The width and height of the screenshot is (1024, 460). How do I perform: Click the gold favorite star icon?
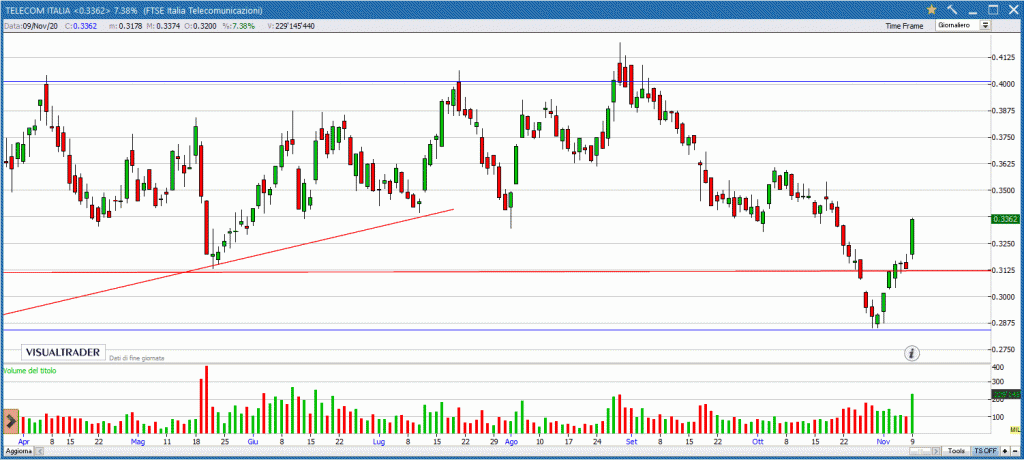[931, 10]
